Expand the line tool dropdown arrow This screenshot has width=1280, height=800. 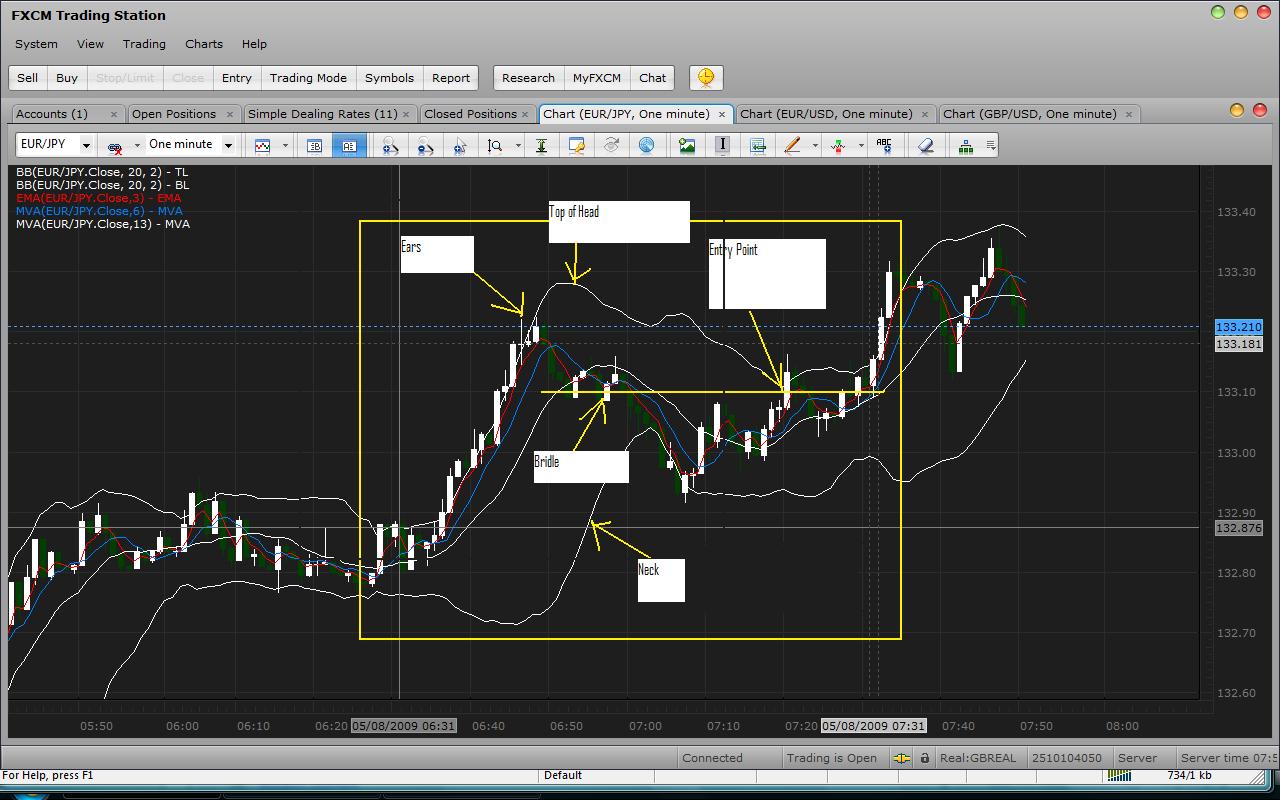tap(814, 146)
